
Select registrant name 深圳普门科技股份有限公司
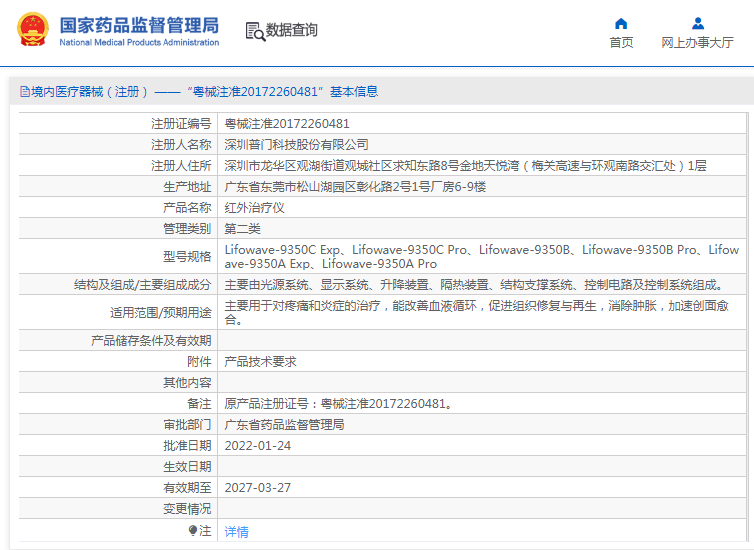pyautogui.click(x=296, y=145)
